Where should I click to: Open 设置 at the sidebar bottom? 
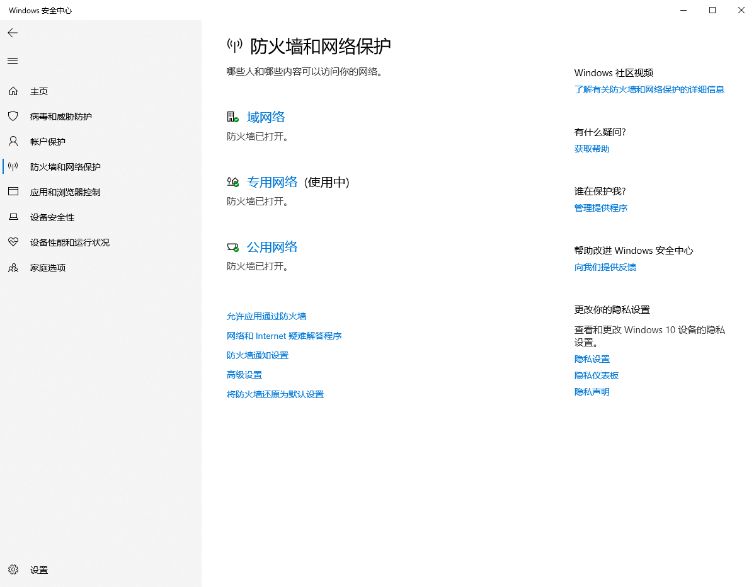39,570
